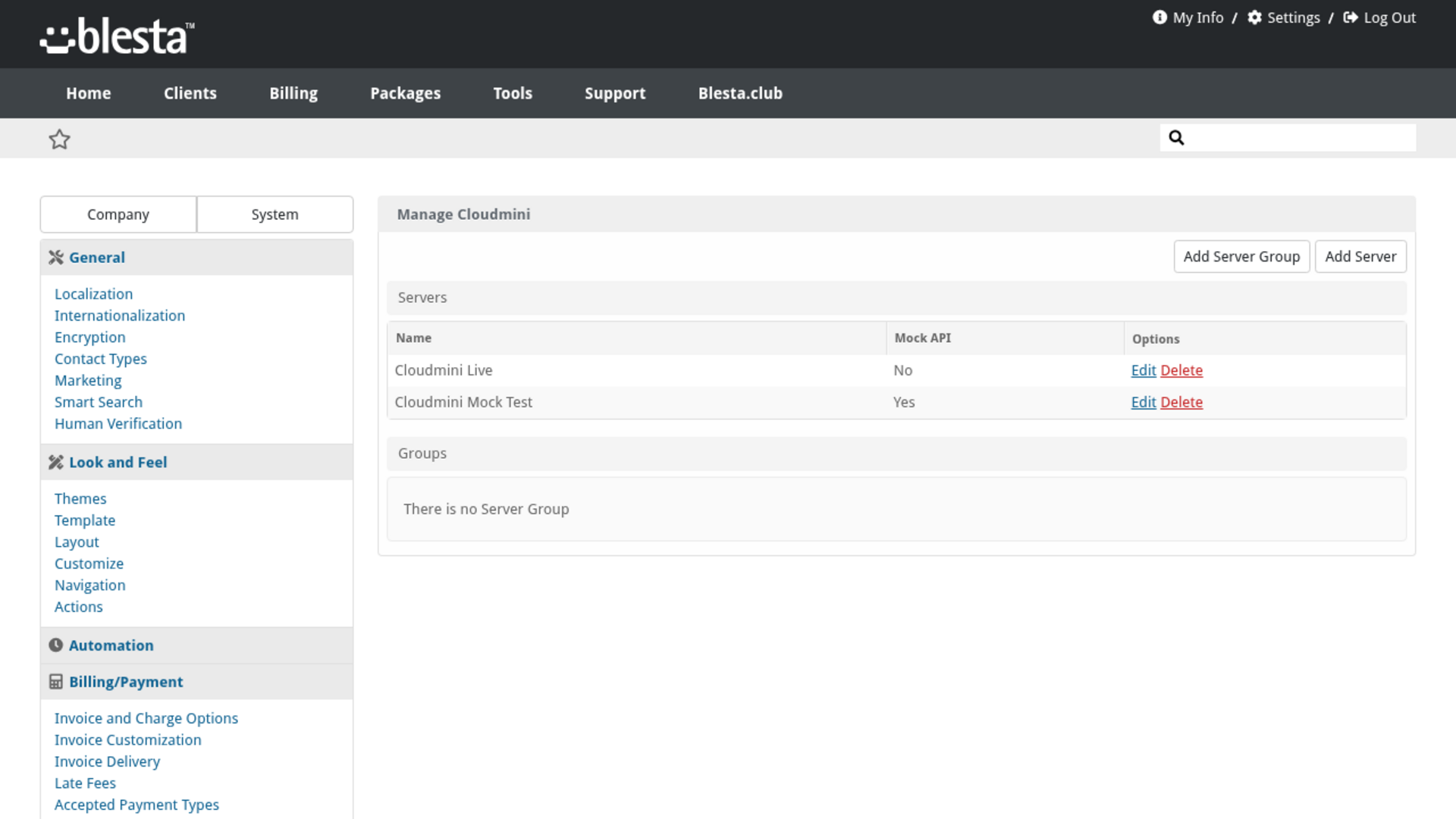Open the Blesta.club menu
Viewport: 1456px width, 819px height.
(x=740, y=93)
